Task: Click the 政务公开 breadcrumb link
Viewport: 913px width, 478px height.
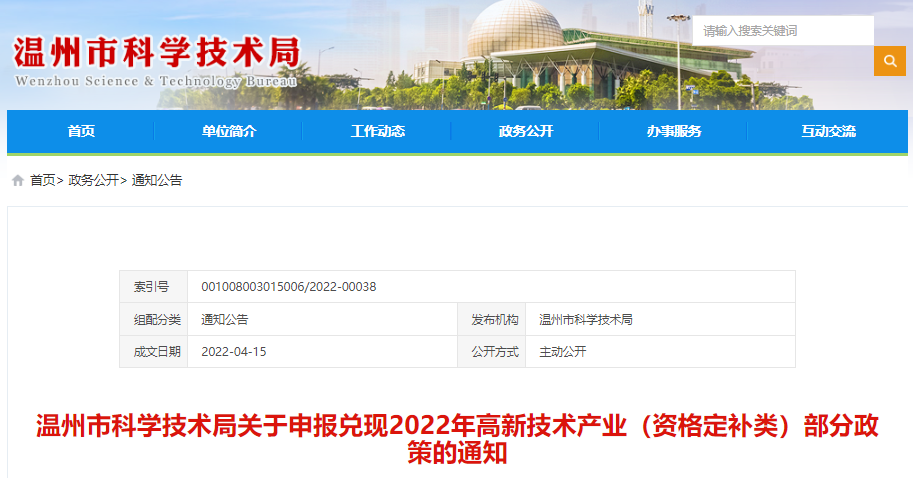Action: click(x=93, y=181)
